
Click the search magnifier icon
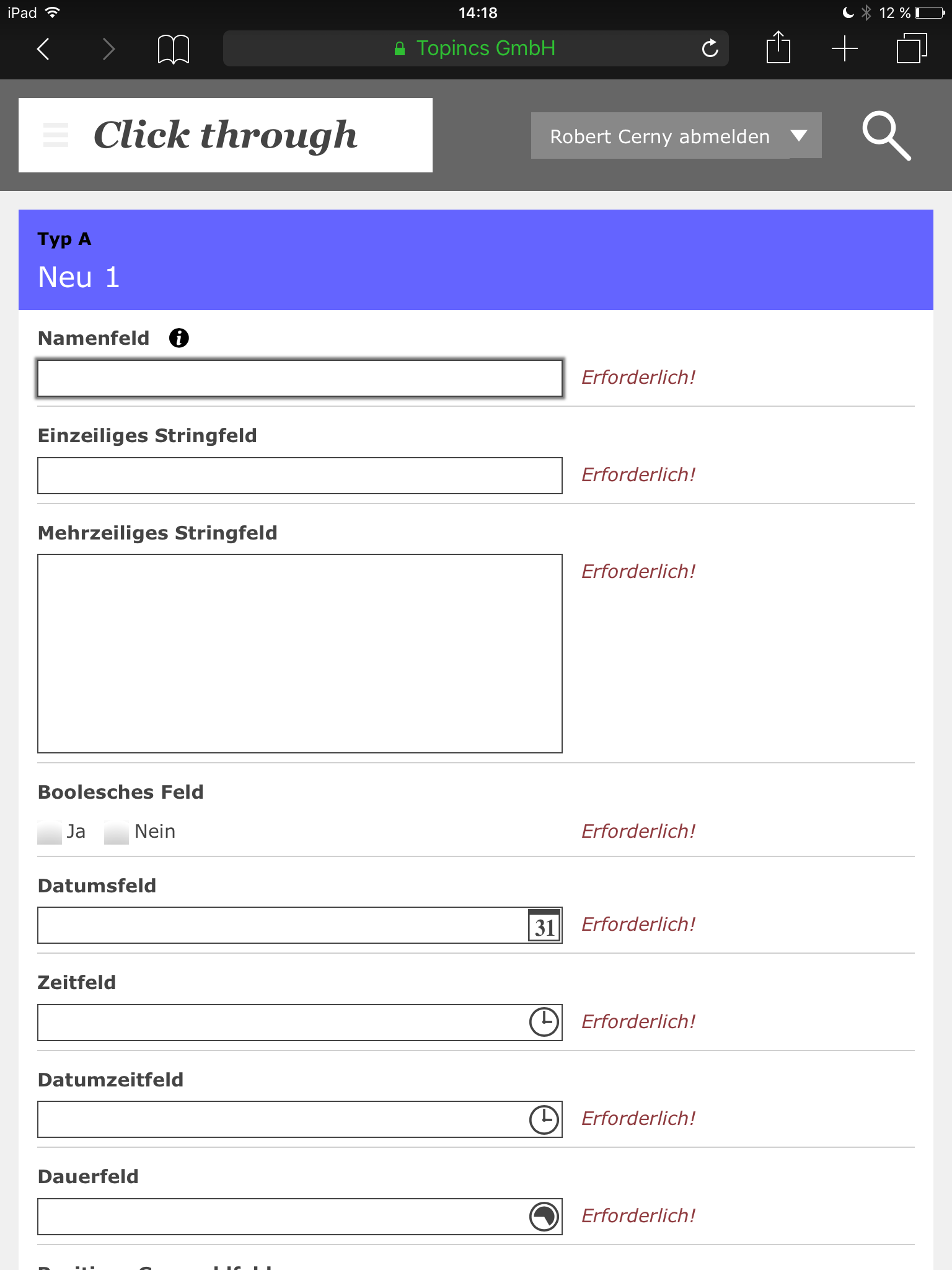point(886,136)
